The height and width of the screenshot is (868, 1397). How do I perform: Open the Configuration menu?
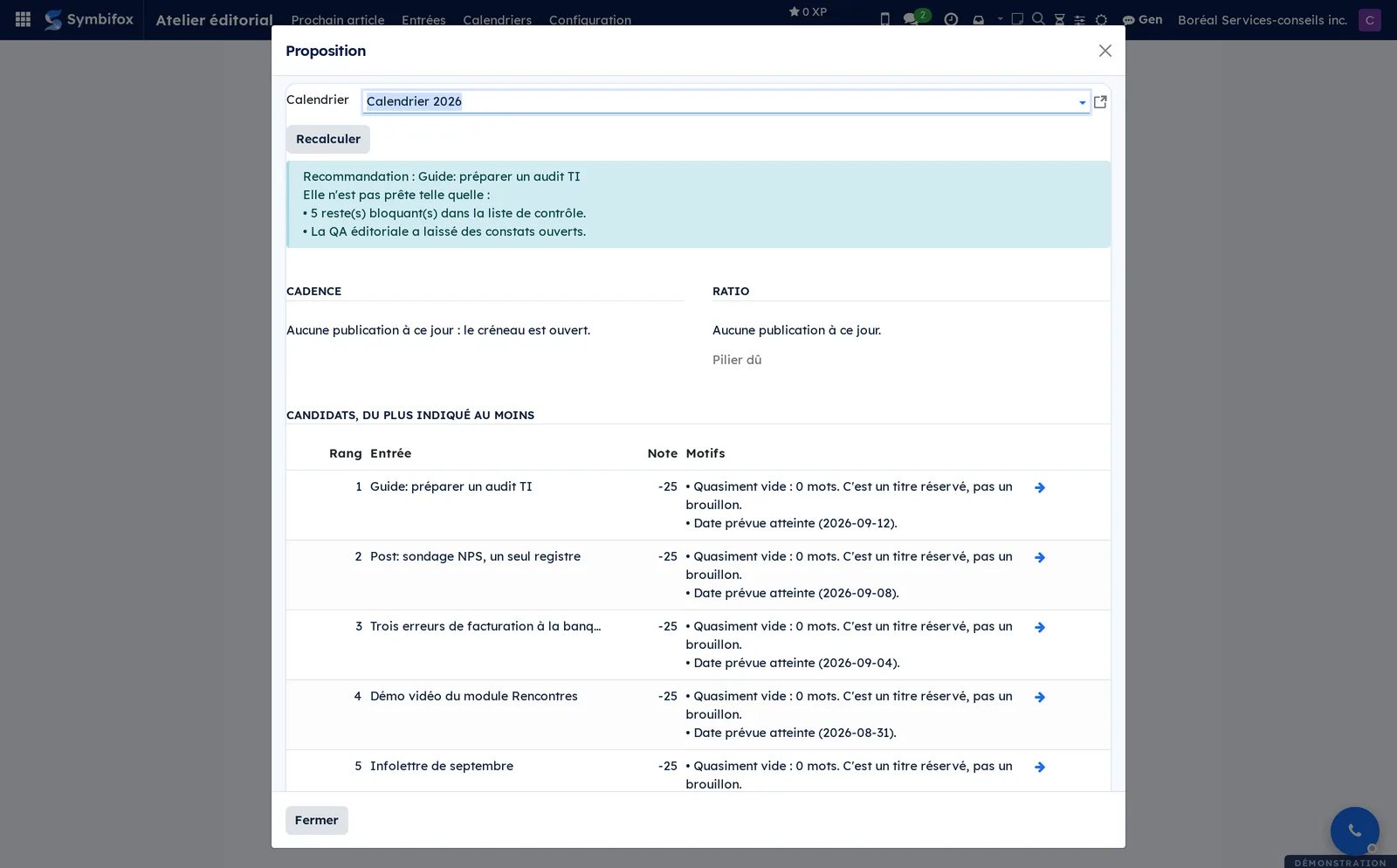point(590,19)
